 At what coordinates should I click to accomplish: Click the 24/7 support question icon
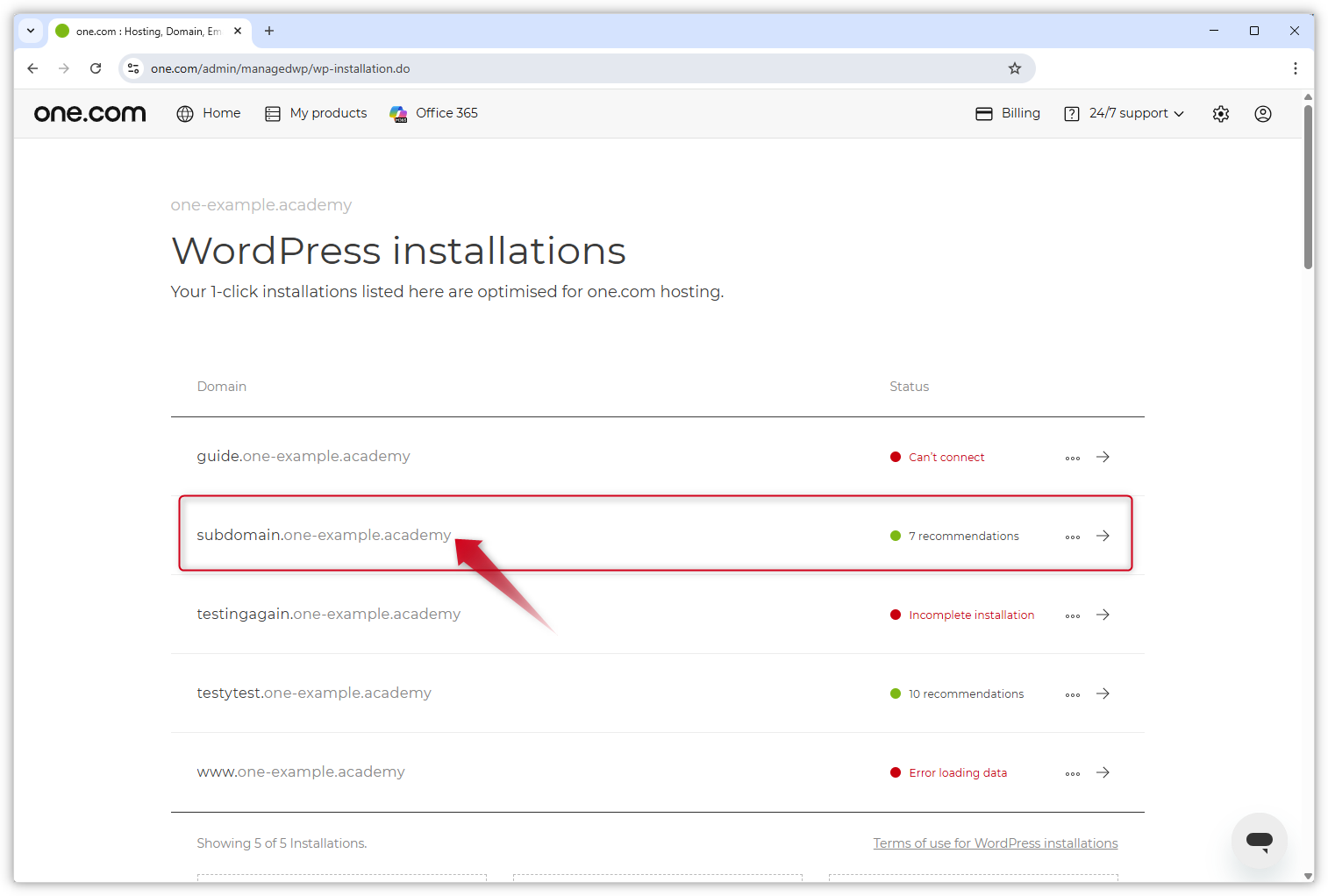coord(1072,114)
